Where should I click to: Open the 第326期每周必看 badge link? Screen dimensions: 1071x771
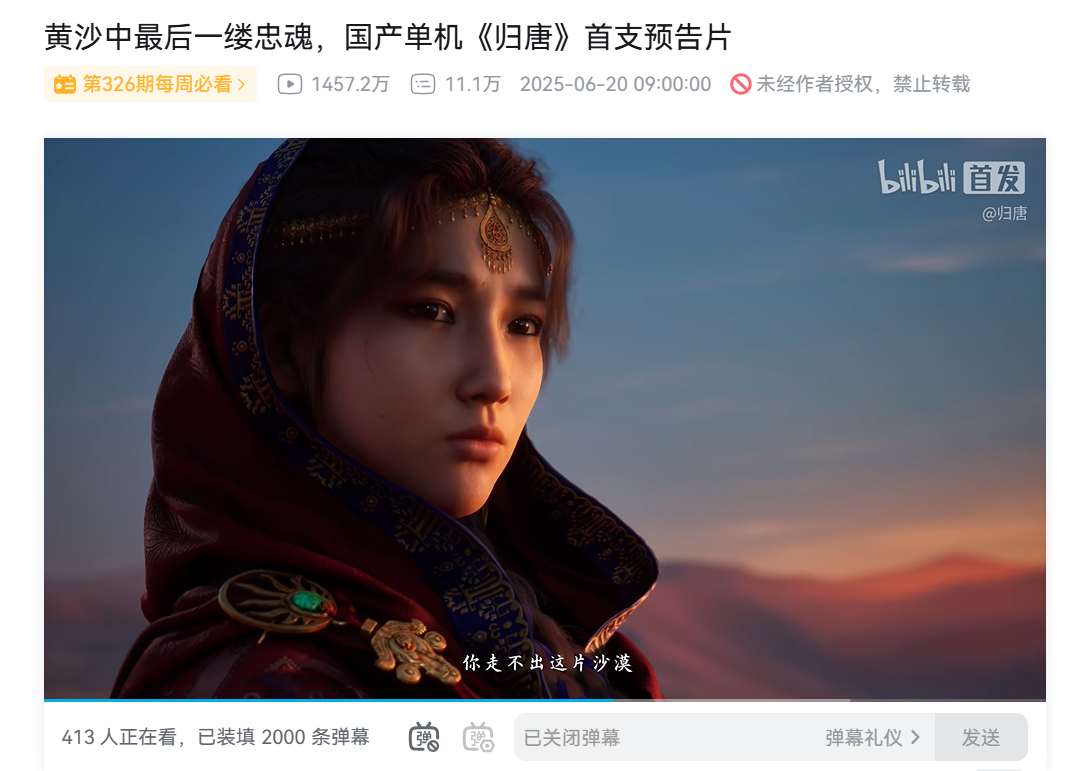click(x=150, y=84)
